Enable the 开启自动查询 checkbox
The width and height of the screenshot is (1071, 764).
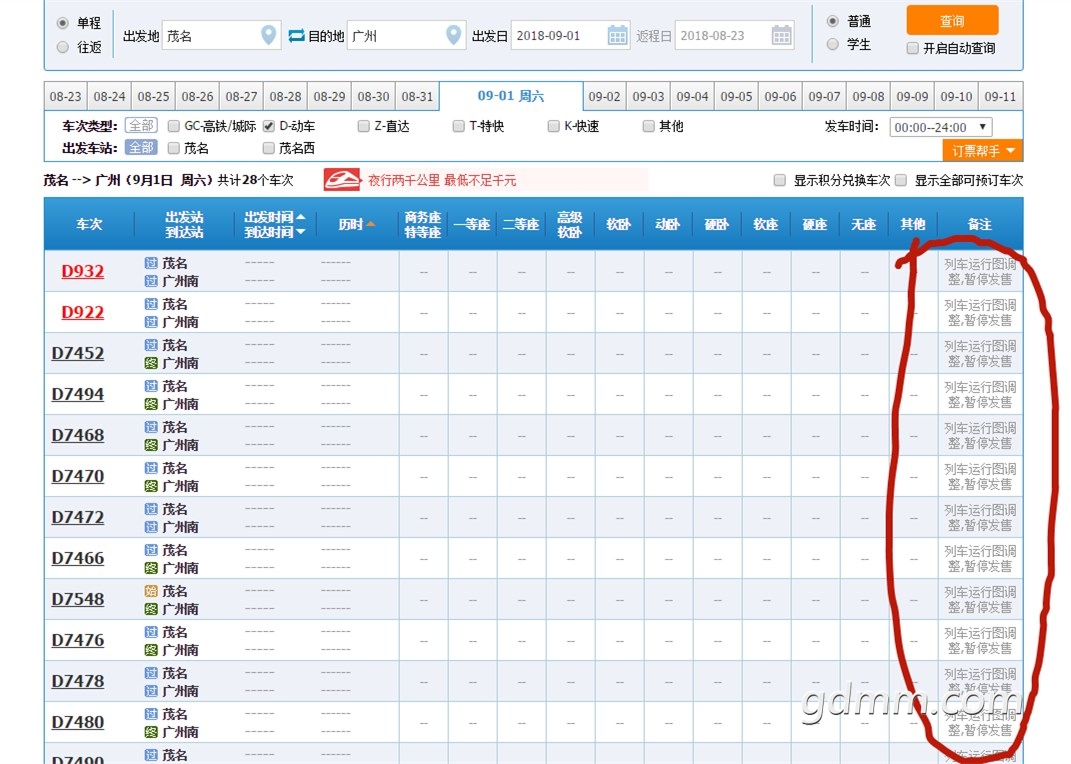(913, 48)
